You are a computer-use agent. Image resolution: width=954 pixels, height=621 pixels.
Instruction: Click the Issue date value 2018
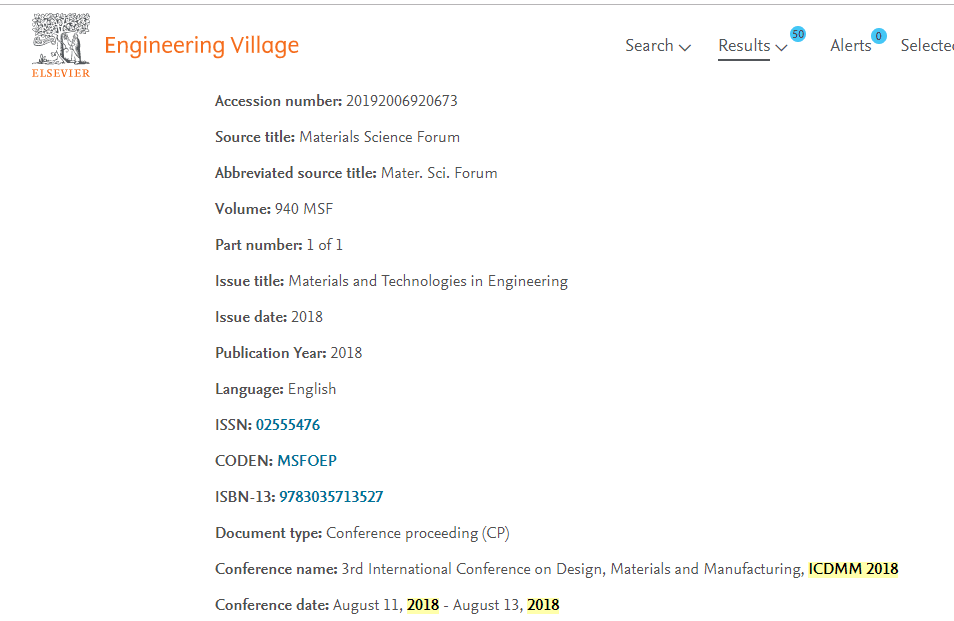(307, 317)
